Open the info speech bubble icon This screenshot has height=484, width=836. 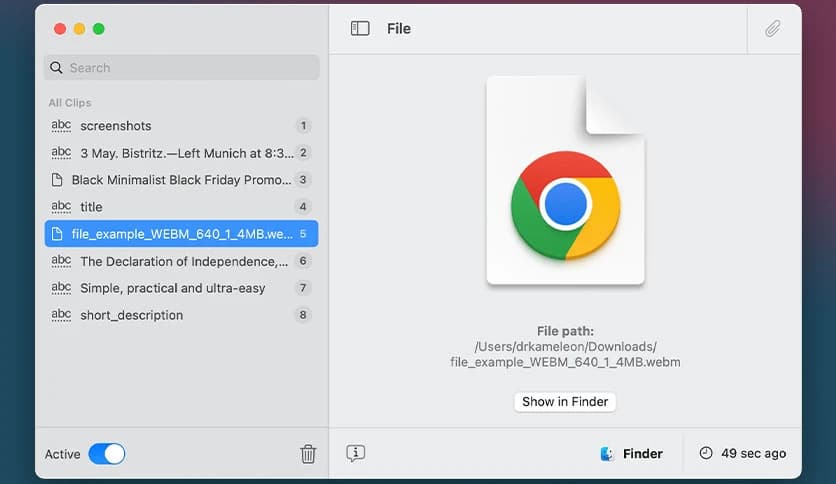click(x=356, y=453)
